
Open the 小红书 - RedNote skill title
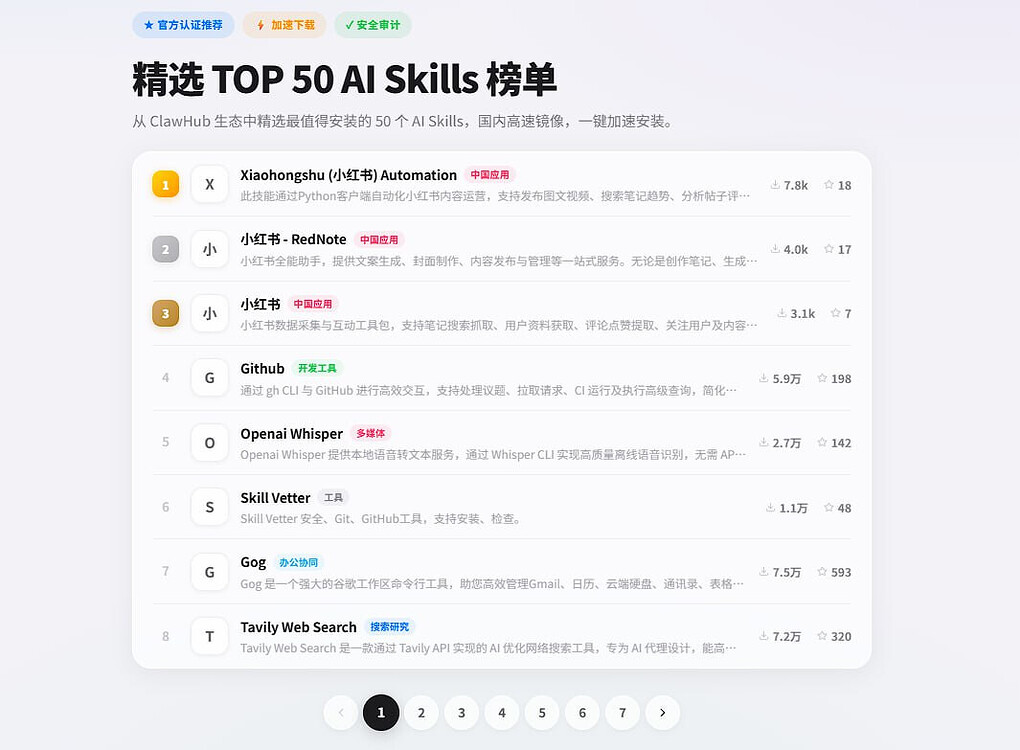pos(293,239)
